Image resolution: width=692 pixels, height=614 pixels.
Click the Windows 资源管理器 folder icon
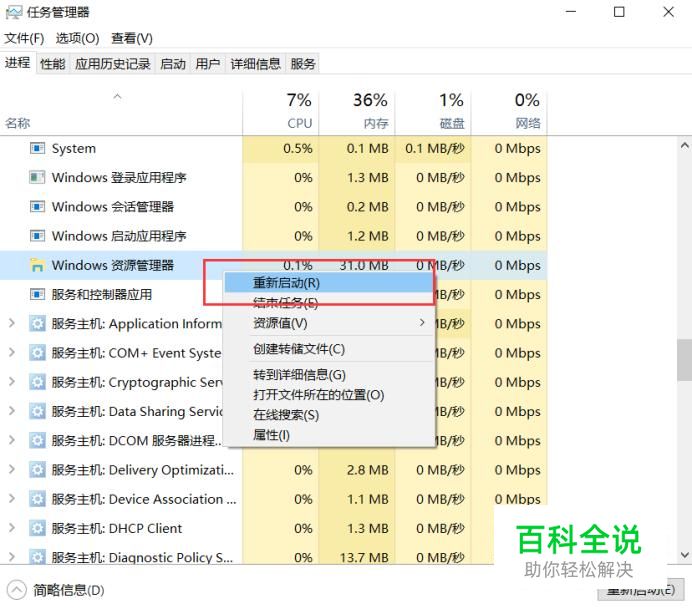(x=37, y=265)
